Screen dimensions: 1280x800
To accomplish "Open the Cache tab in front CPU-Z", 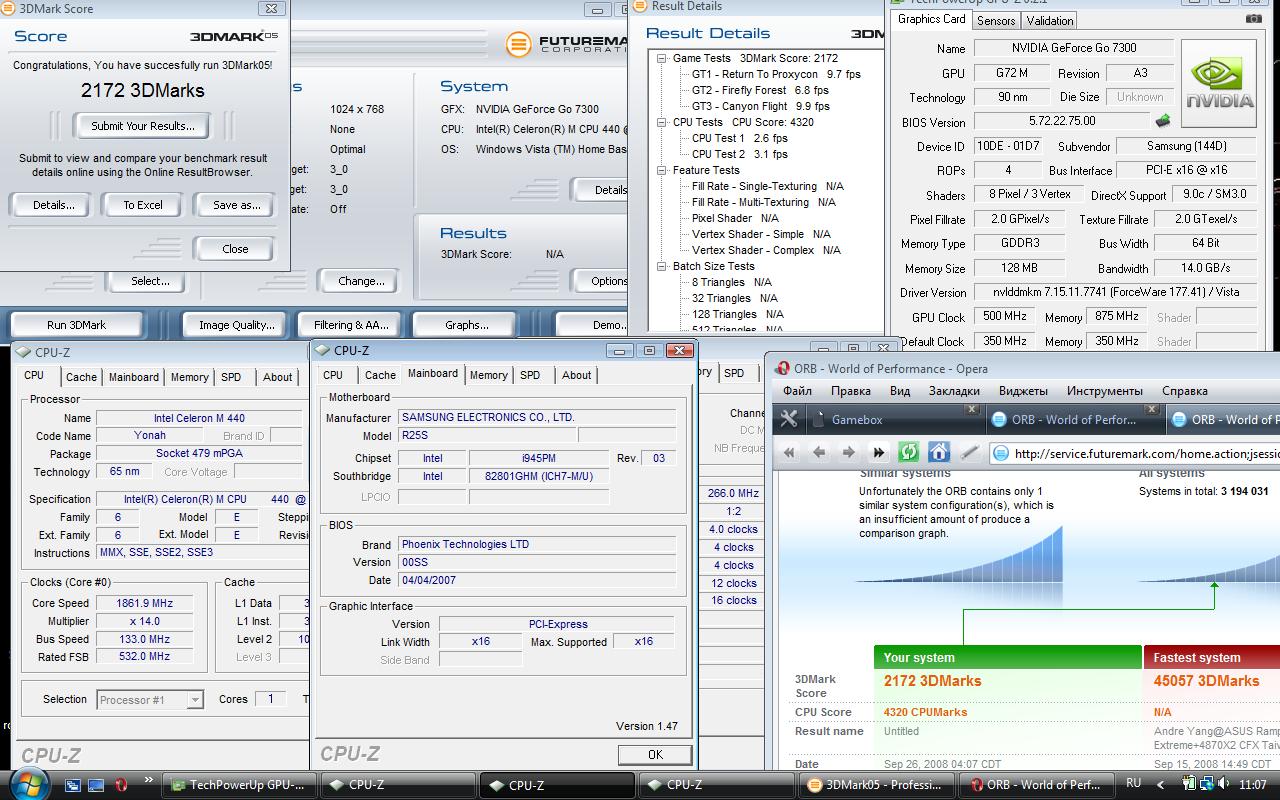I will coord(380,375).
